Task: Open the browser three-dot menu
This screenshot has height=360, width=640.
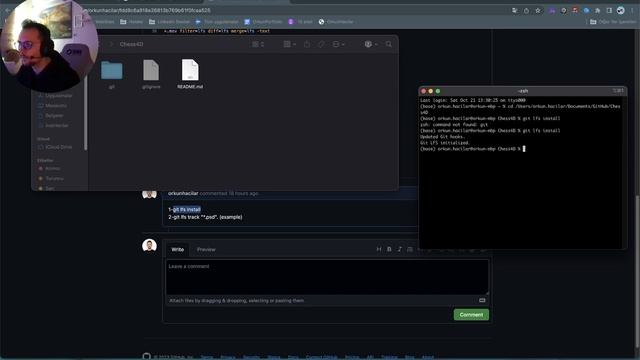Action: [632, 11]
